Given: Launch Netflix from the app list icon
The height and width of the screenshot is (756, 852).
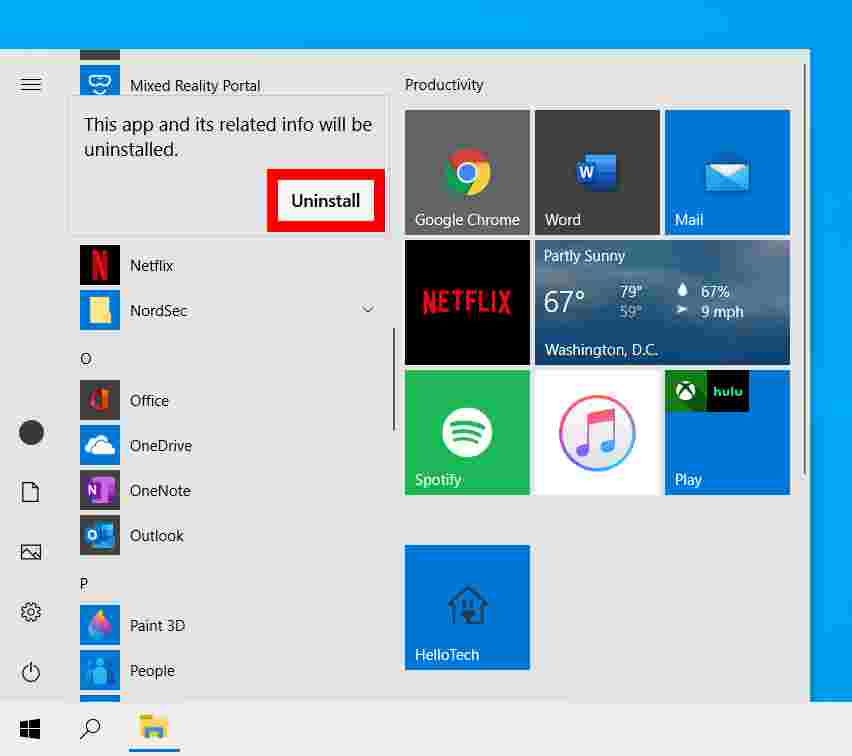Looking at the screenshot, I should click(100, 265).
